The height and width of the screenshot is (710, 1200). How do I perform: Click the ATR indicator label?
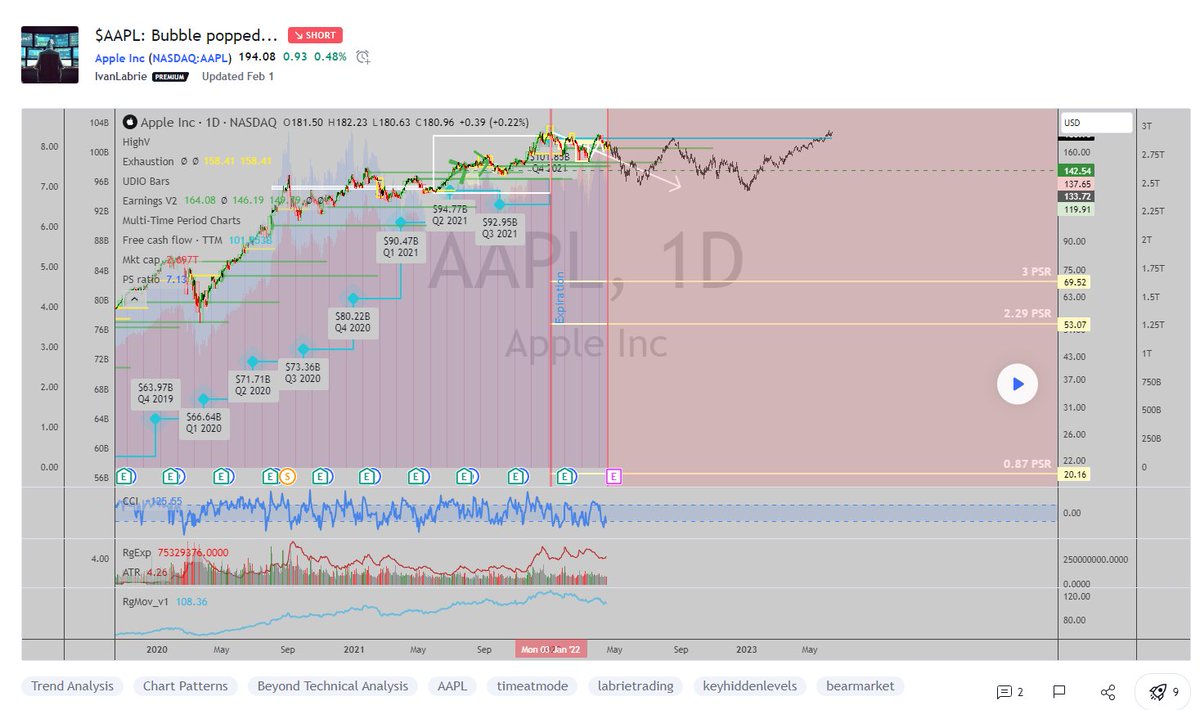[x=132, y=573]
